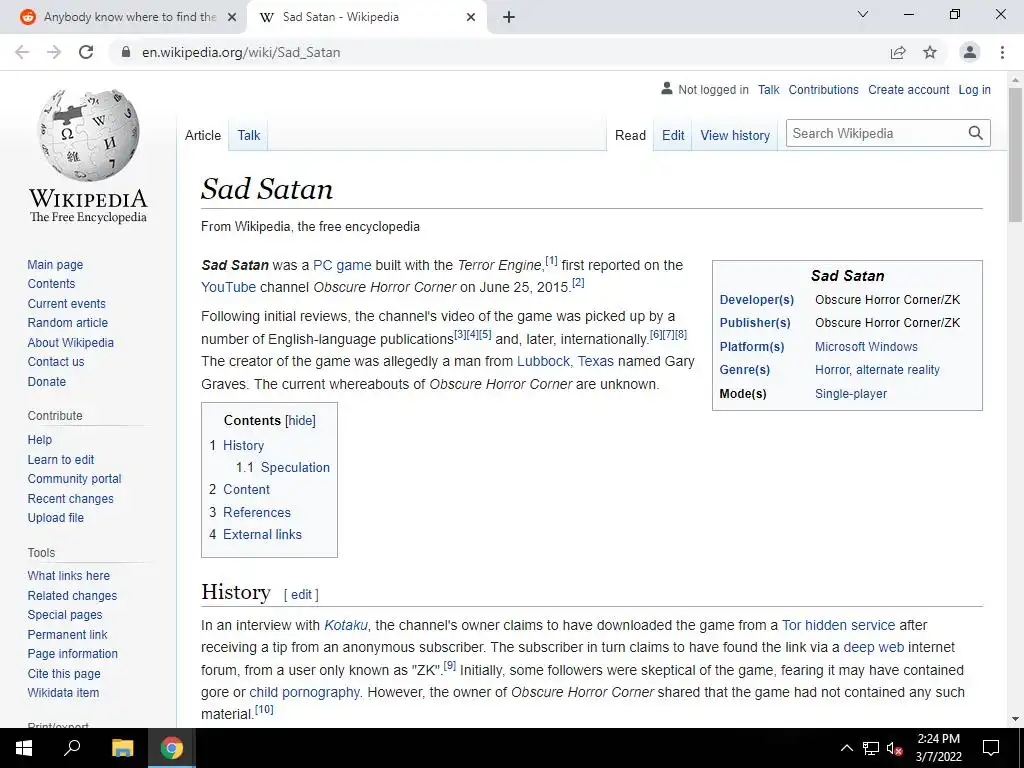
Task: Open the Chrome profile icon
Action: [970, 52]
